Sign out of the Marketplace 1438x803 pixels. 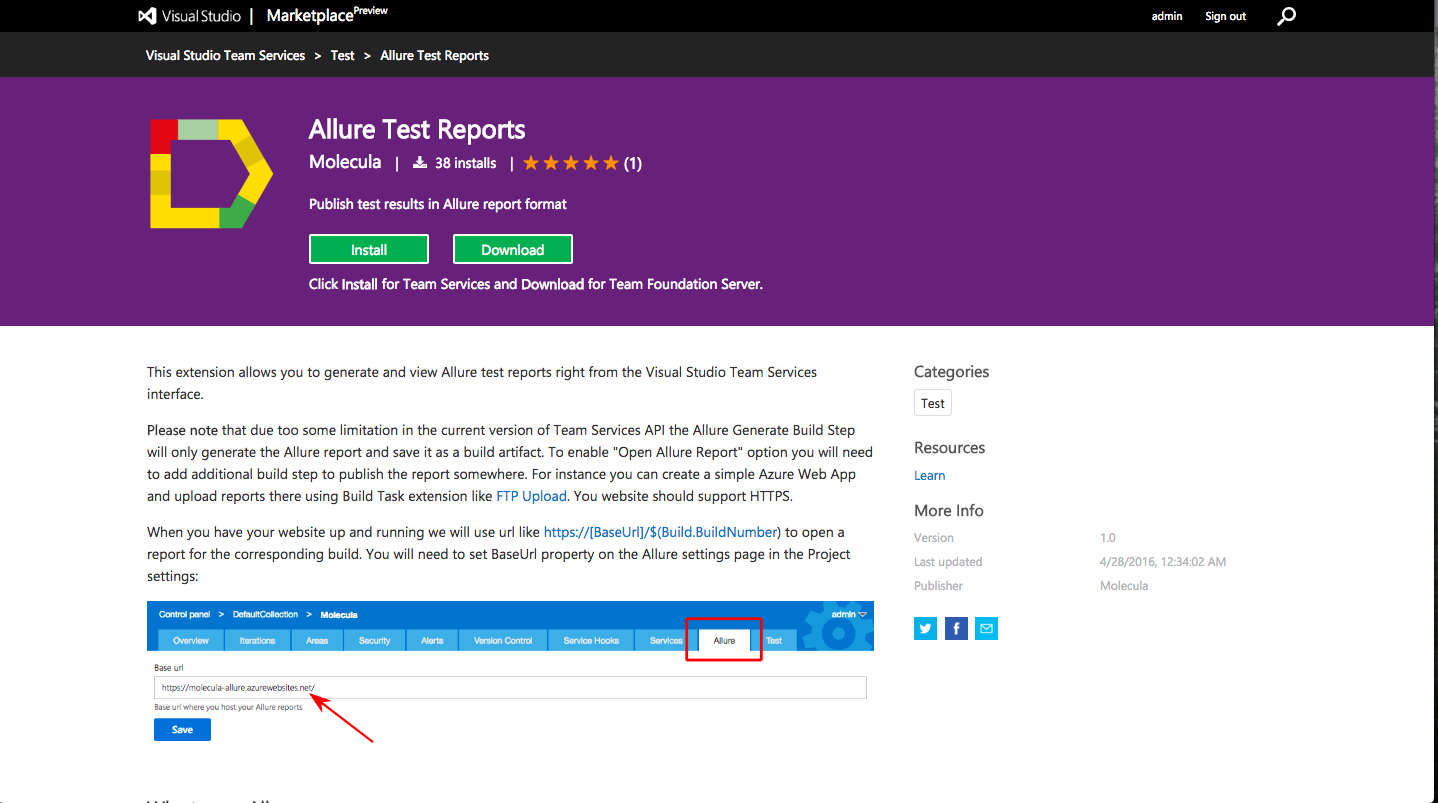click(1225, 16)
